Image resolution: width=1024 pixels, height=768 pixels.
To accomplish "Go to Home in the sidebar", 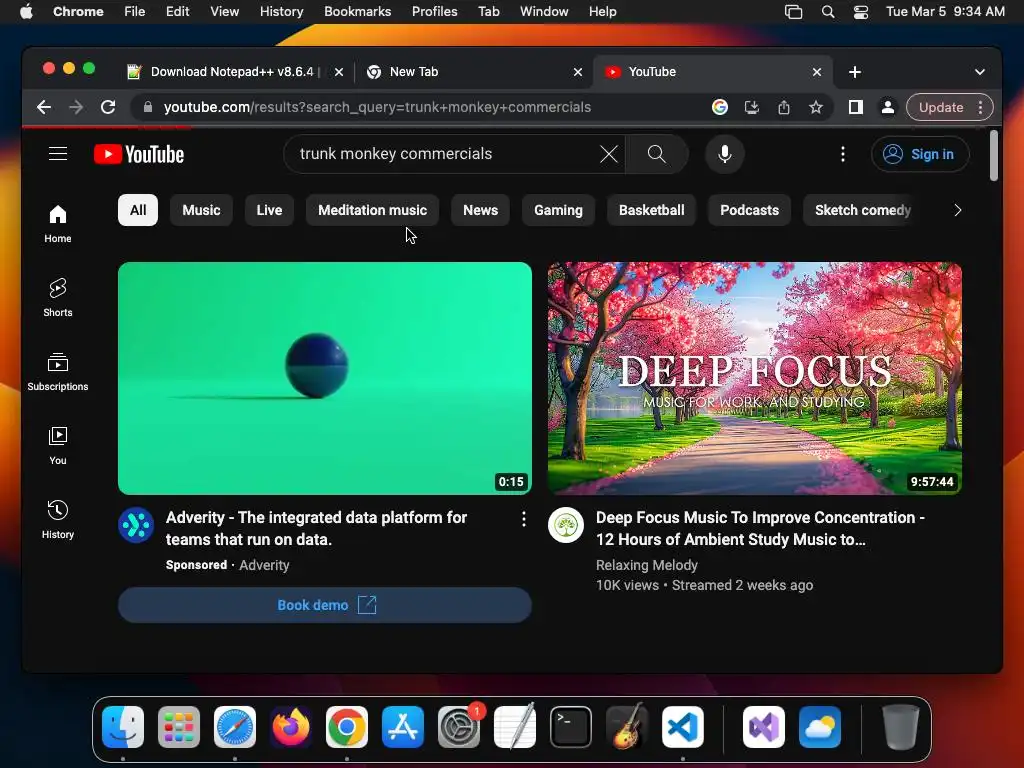I will tap(58, 224).
